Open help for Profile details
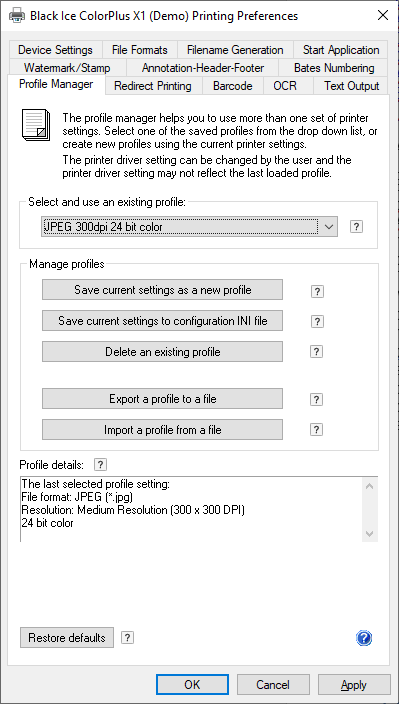Screen dimensions: 399x704 click(101, 465)
